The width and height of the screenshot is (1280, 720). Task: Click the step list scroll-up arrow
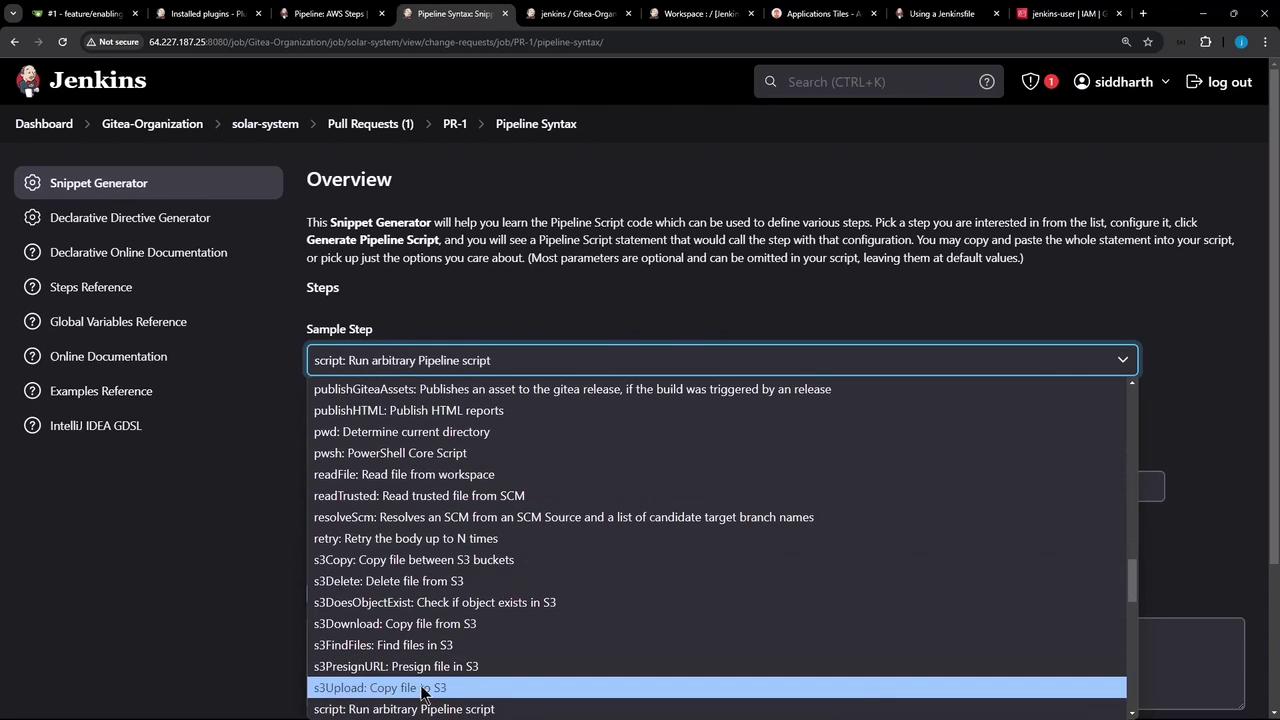click(x=1132, y=383)
